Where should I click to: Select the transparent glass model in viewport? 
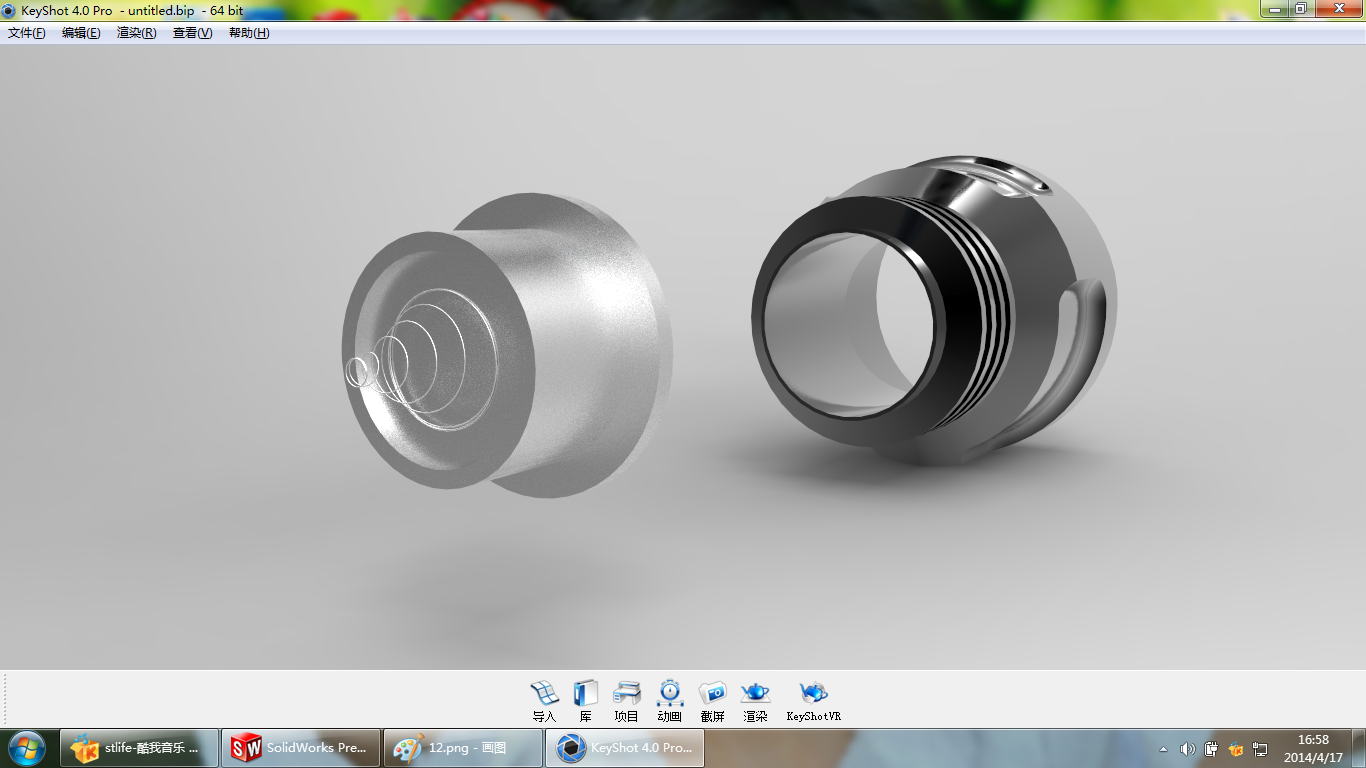pyautogui.click(x=507, y=345)
